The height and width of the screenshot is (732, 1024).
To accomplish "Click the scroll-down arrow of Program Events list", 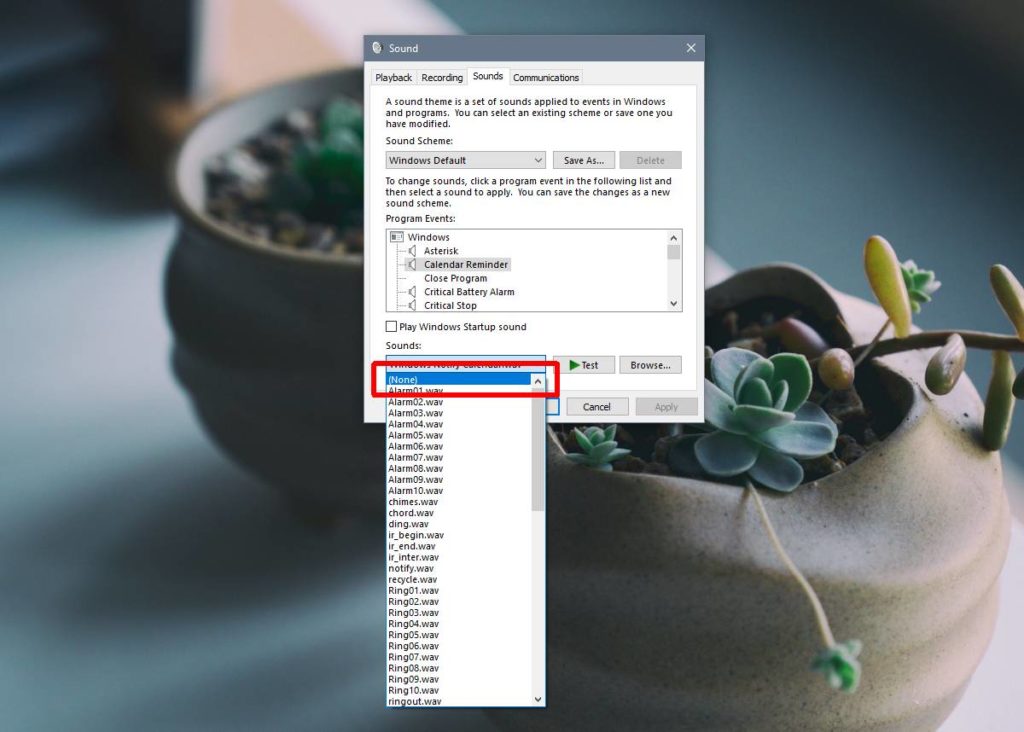I will coord(673,305).
